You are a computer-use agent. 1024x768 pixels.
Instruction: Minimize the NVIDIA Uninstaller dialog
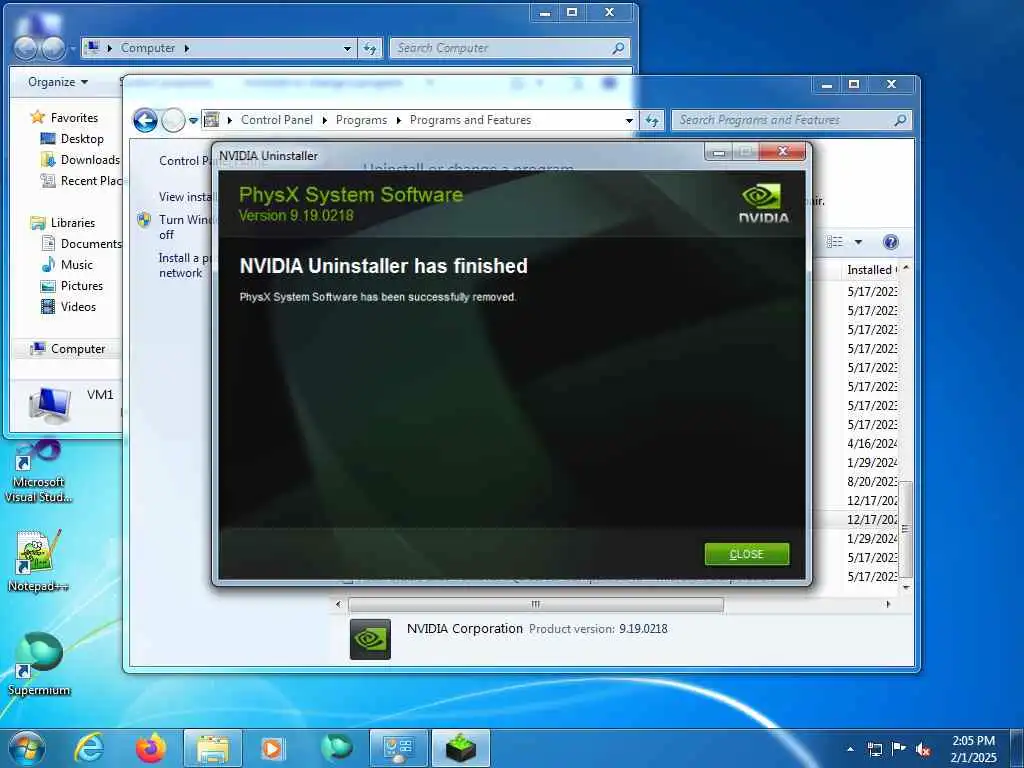point(719,152)
